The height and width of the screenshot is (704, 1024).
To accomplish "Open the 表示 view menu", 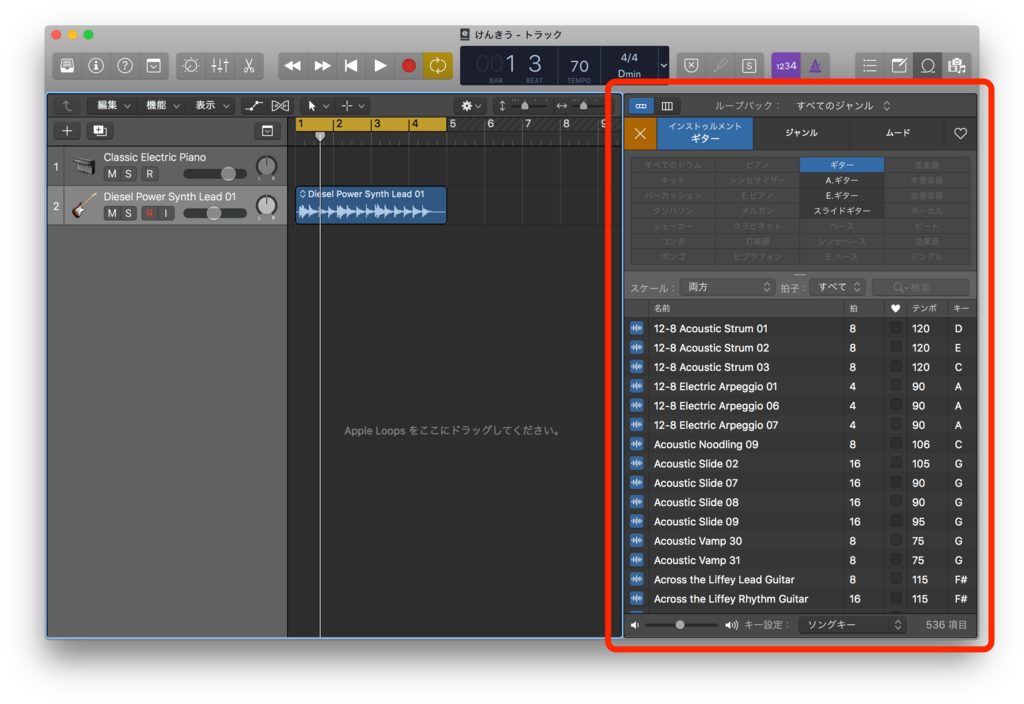I will (x=212, y=105).
